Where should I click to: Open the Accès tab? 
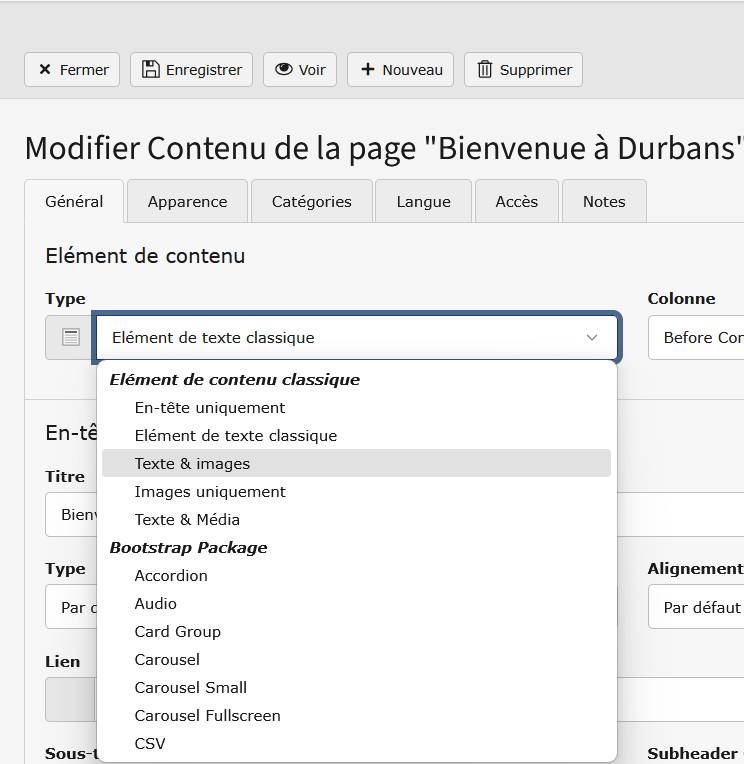(x=516, y=201)
